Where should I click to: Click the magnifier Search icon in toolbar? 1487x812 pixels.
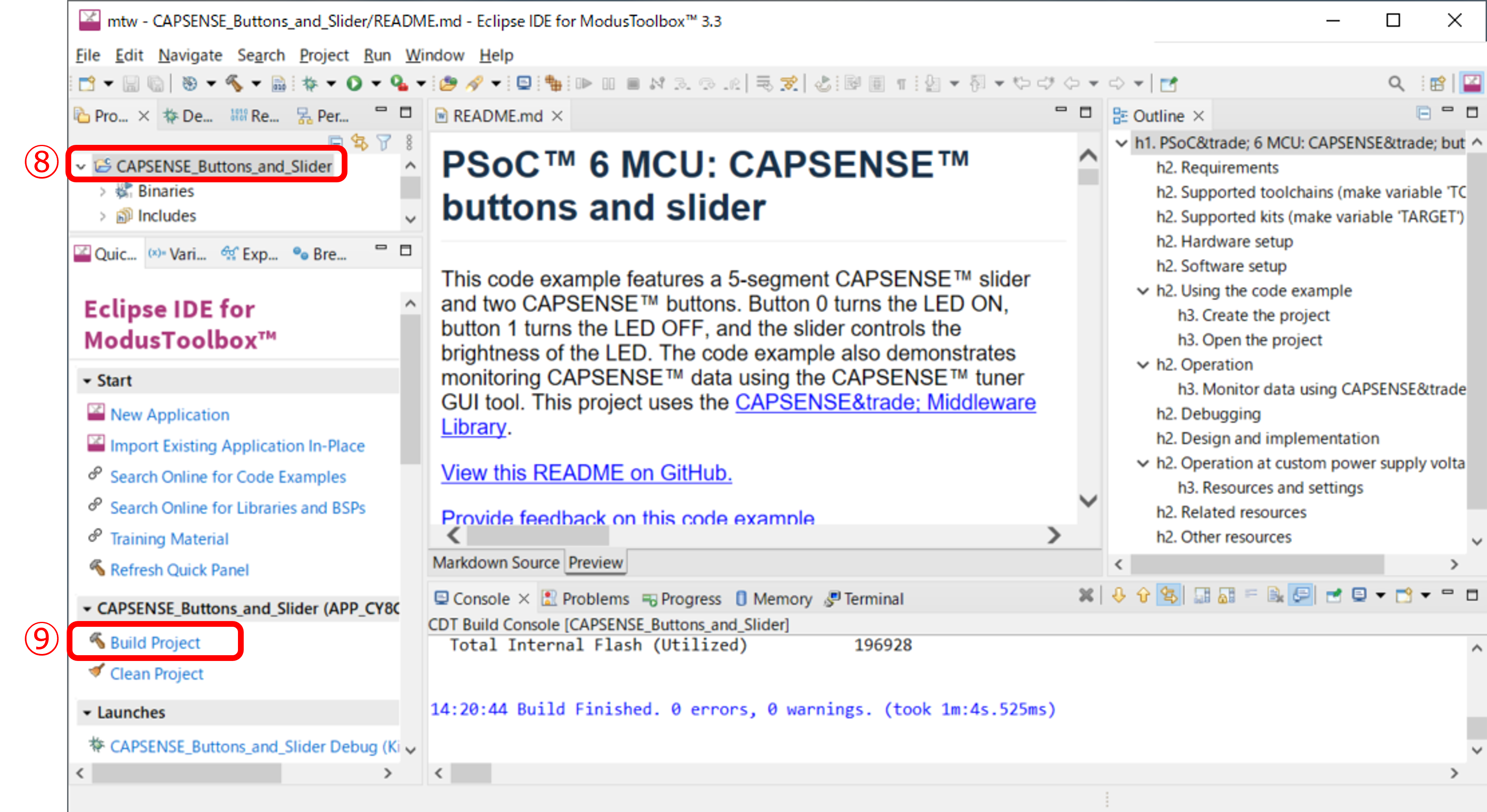click(1396, 84)
